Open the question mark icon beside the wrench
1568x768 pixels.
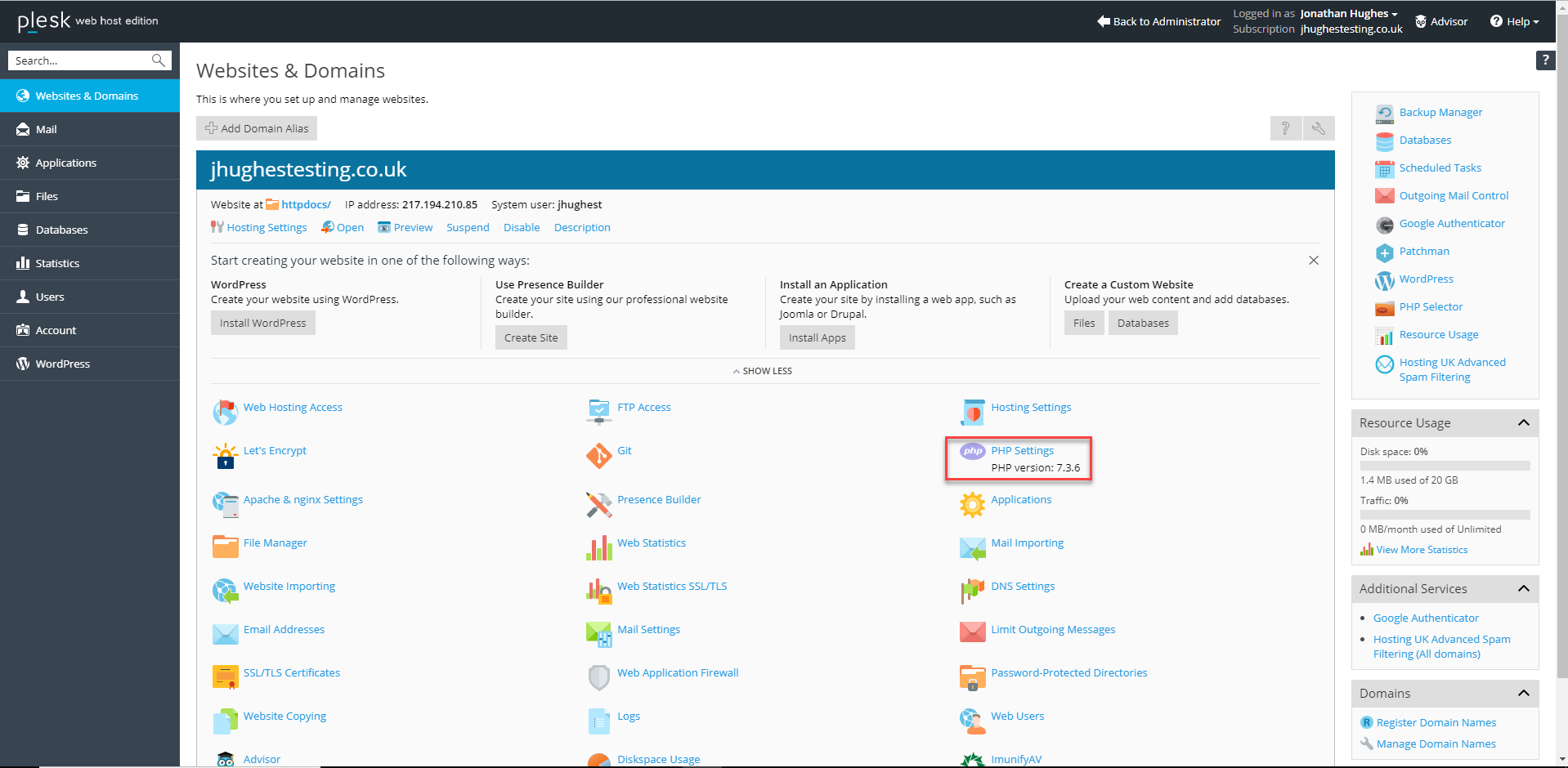[1286, 128]
